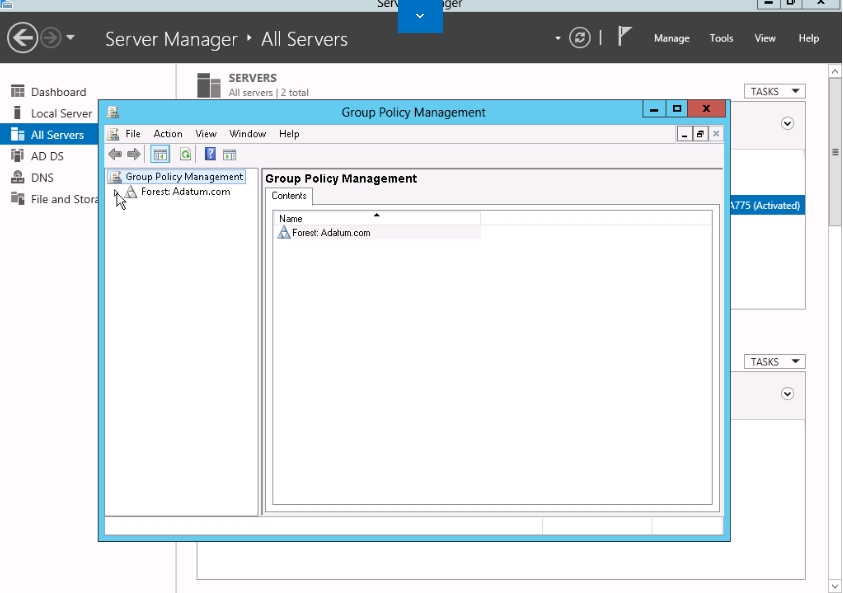843x593 pixels.
Task: Refresh Server Manager with the circular arrows icon
Action: click(x=580, y=38)
